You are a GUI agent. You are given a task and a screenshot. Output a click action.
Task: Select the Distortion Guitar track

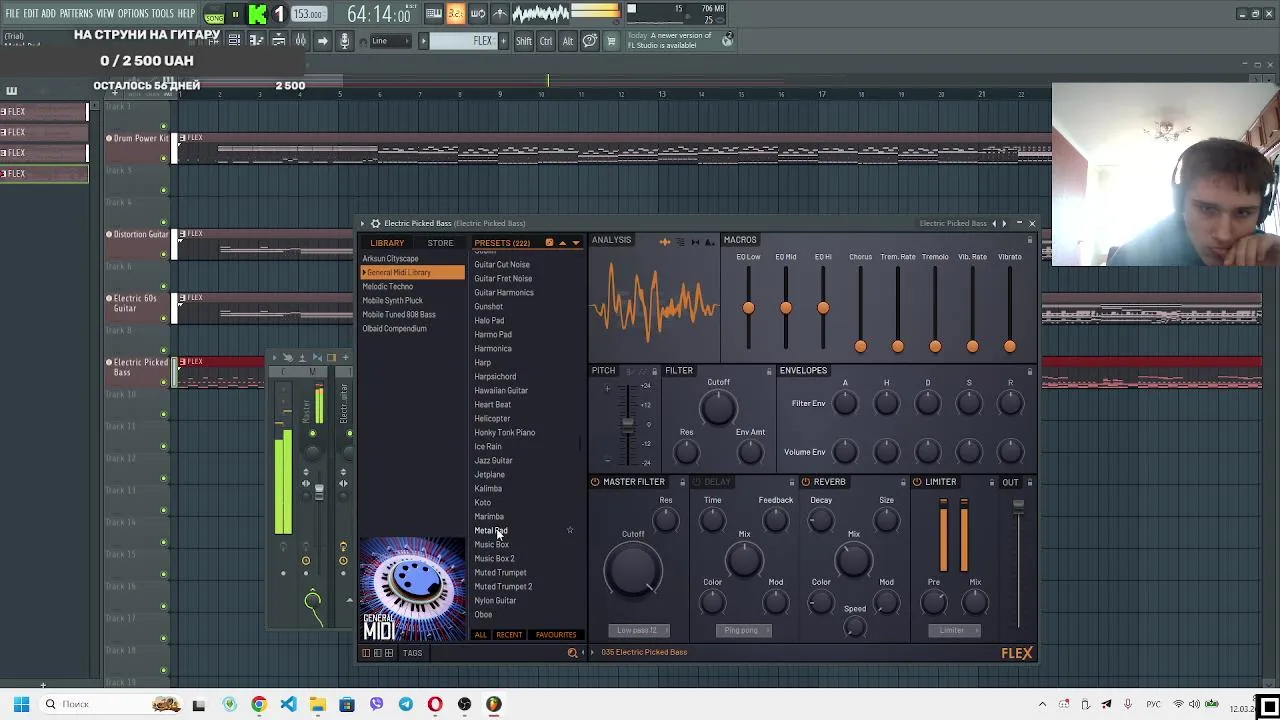[x=141, y=234]
